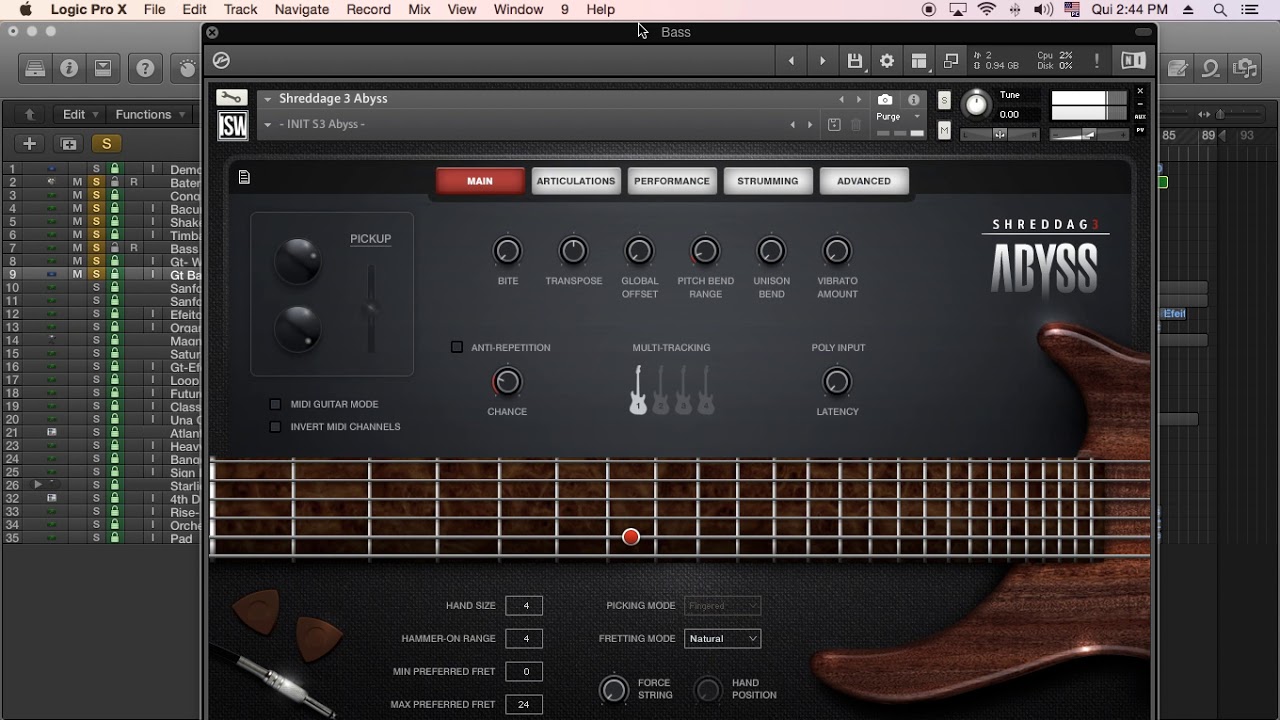Open the info notes page icon
Viewport: 1280px width, 720px height.
(x=244, y=178)
